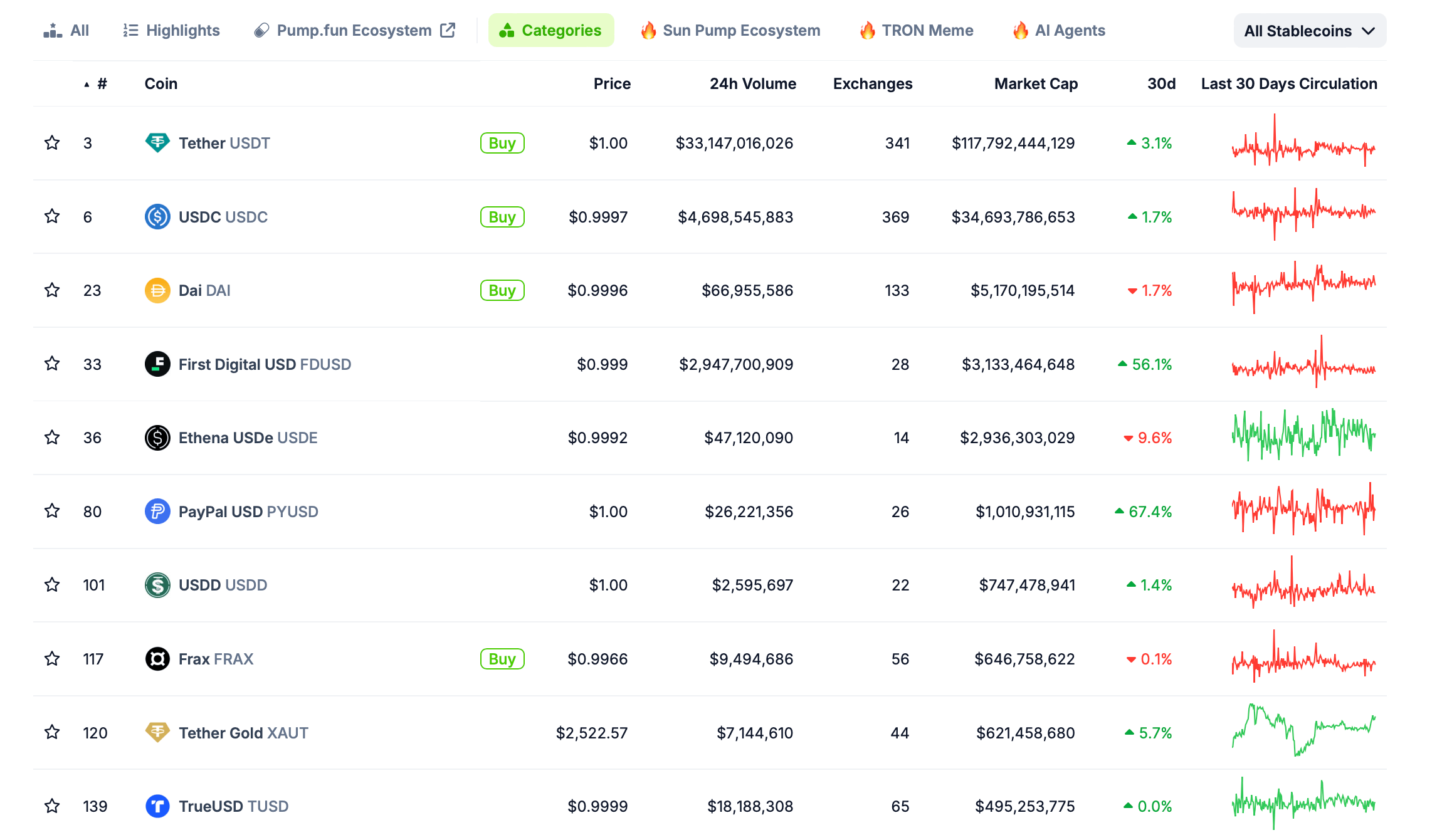Click the green Categories shapes icon
The height and width of the screenshot is (840, 1442).
pyautogui.click(x=507, y=30)
